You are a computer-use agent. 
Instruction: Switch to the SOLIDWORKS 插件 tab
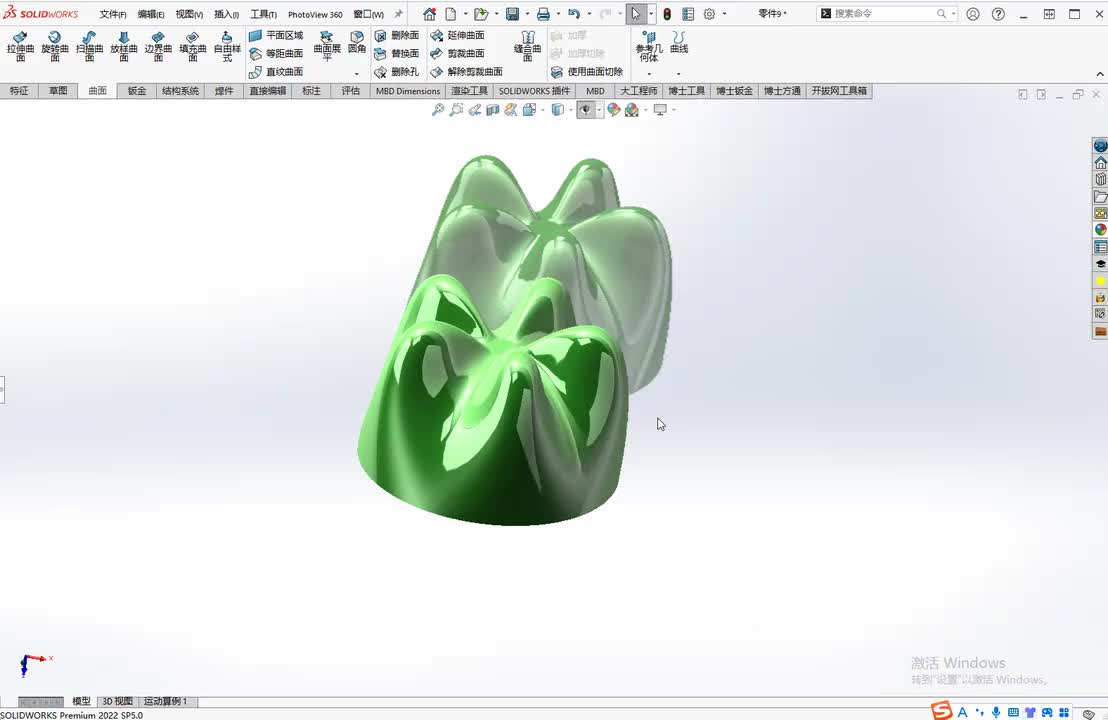[534, 91]
